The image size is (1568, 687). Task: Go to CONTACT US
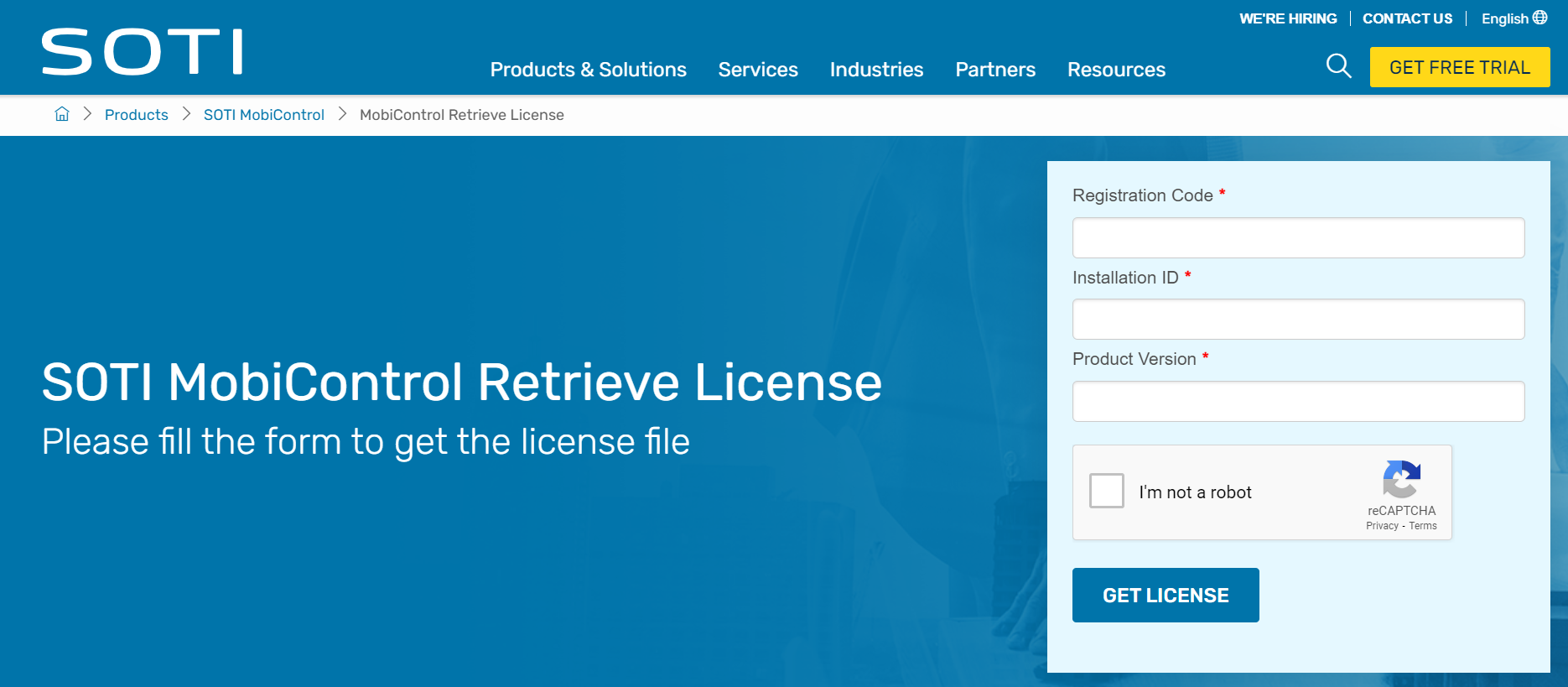(1407, 18)
